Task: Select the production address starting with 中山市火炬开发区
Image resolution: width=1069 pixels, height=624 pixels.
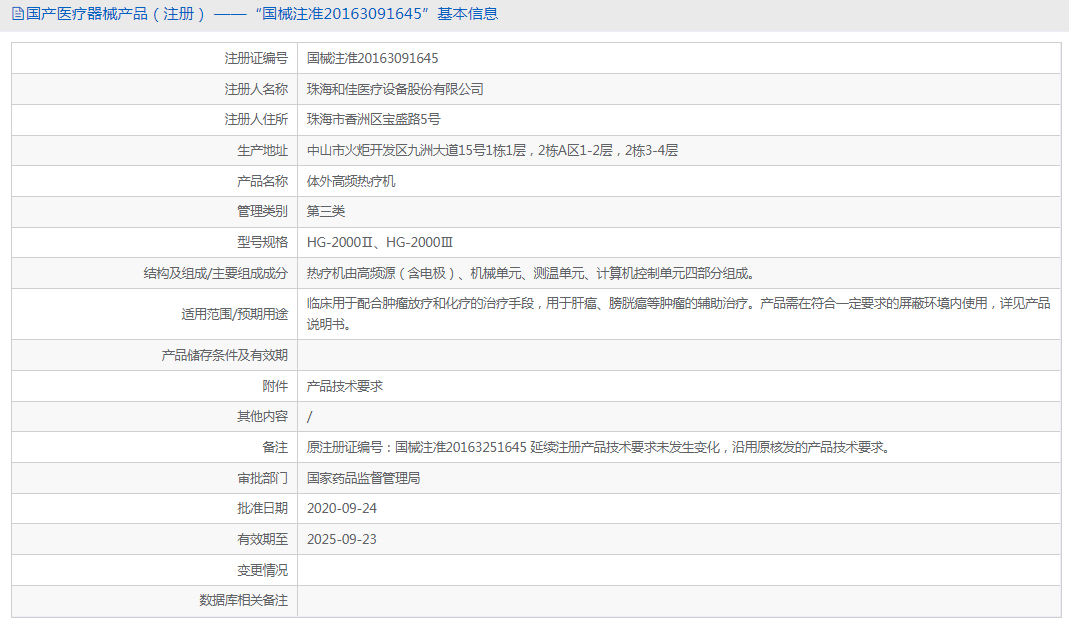Action: (492, 151)
